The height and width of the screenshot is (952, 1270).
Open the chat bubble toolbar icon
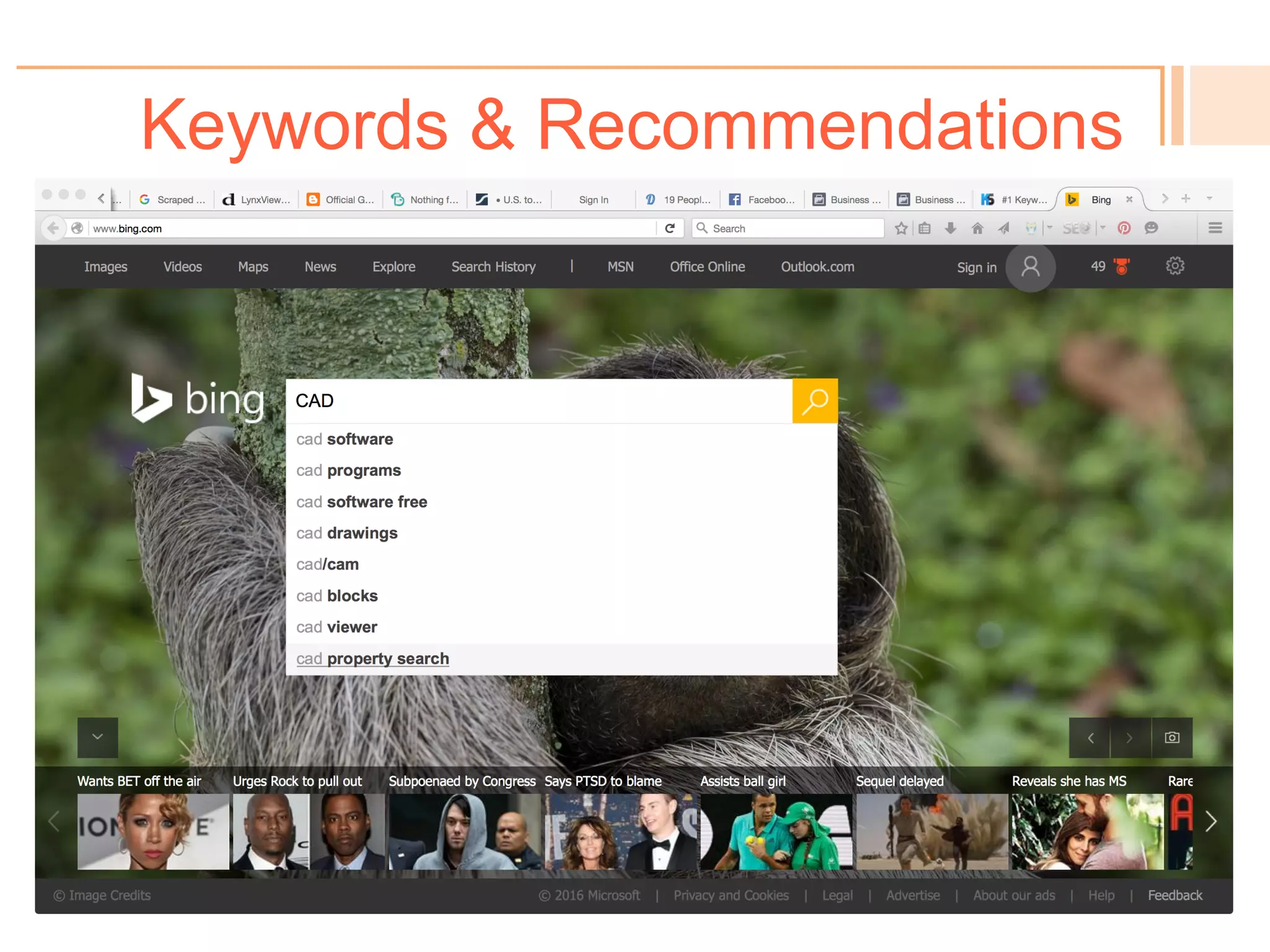point(1151,228)
